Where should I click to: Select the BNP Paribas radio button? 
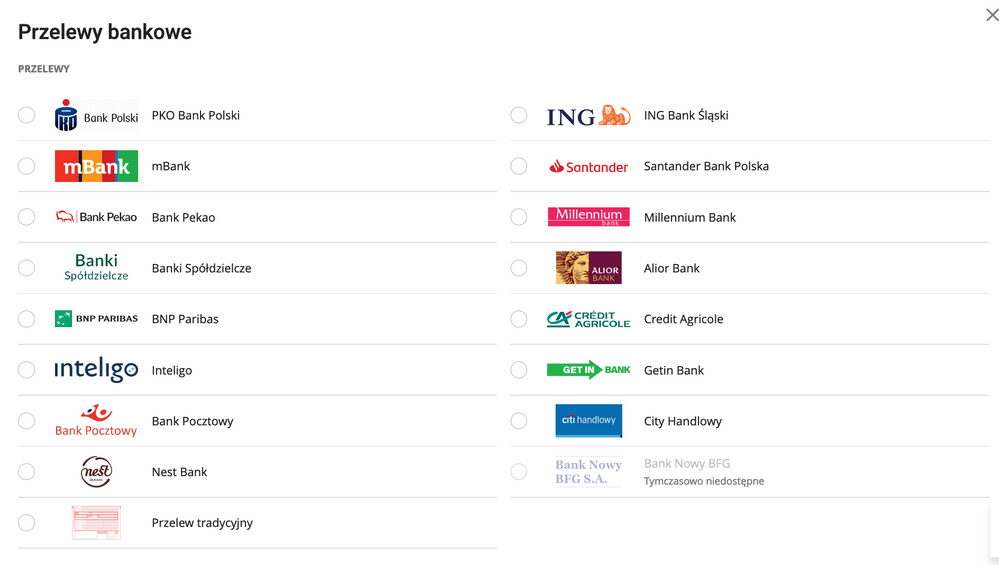(x=27, y=319)
